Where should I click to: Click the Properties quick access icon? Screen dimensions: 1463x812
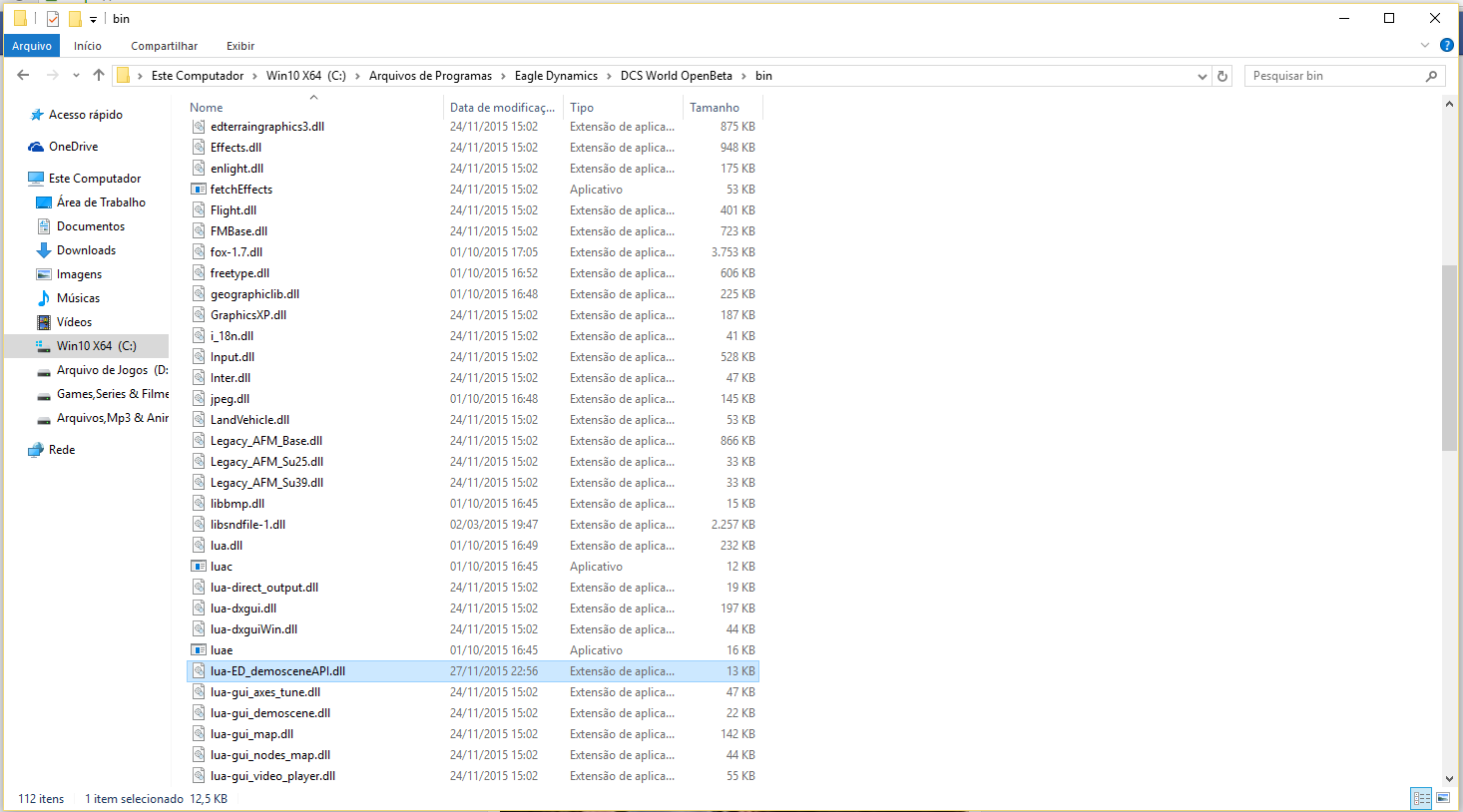53,18
